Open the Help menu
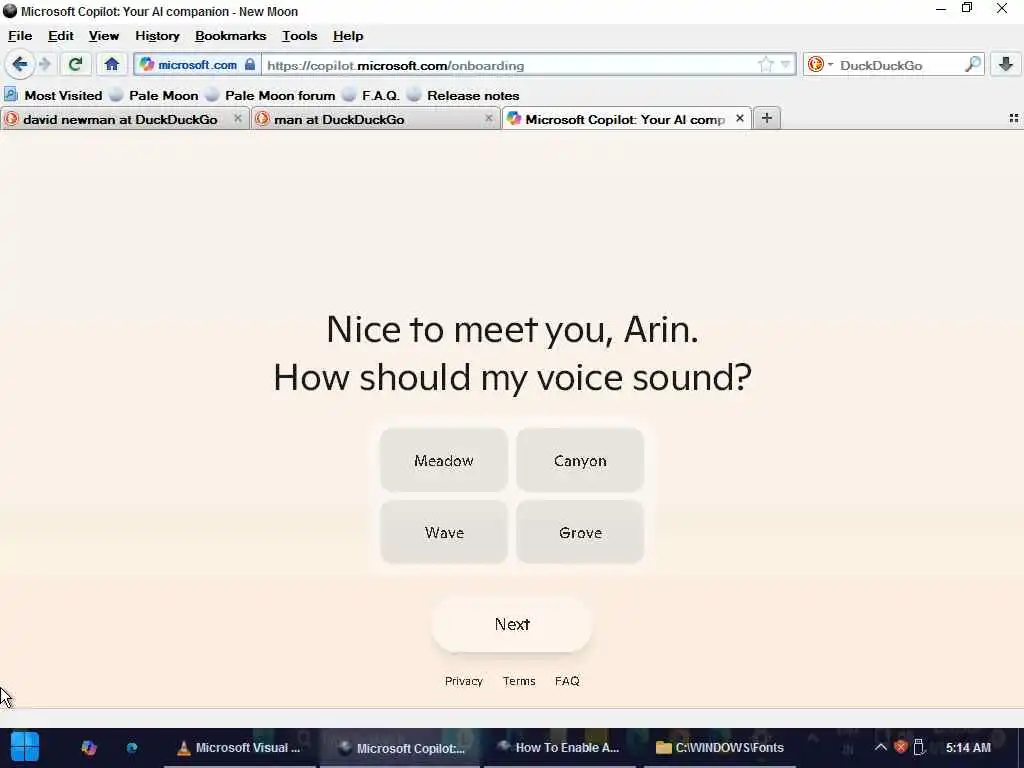This screenshot has height=768, width=1024. 348,36
